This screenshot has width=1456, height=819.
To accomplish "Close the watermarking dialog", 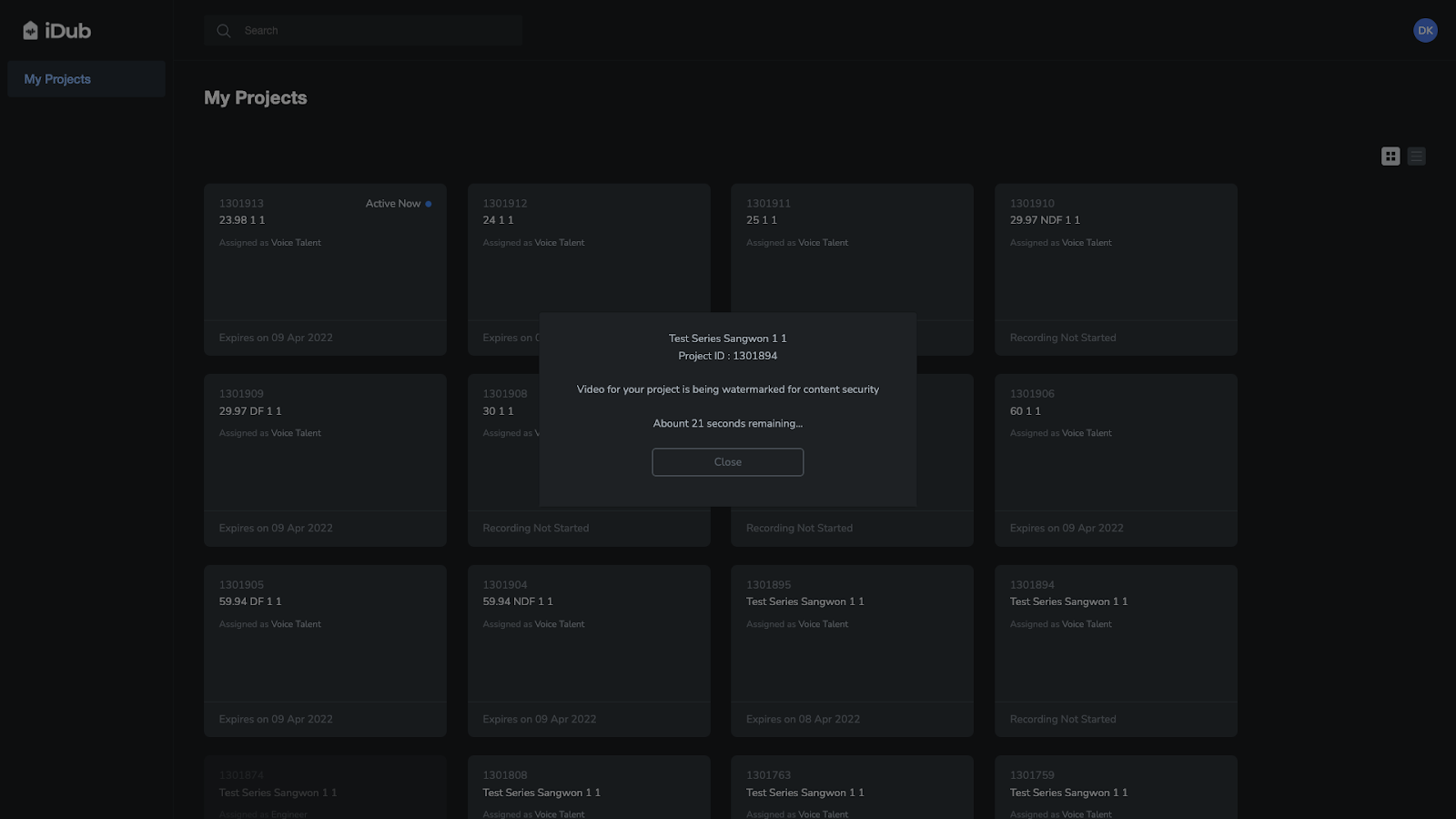I will (728, 462).
